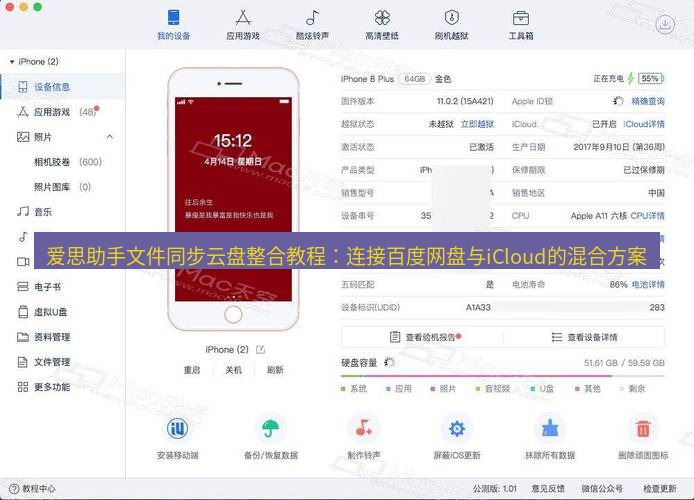Click the 音视频 yellow legend swatch

pyautogui.click(x=478, y=389)
